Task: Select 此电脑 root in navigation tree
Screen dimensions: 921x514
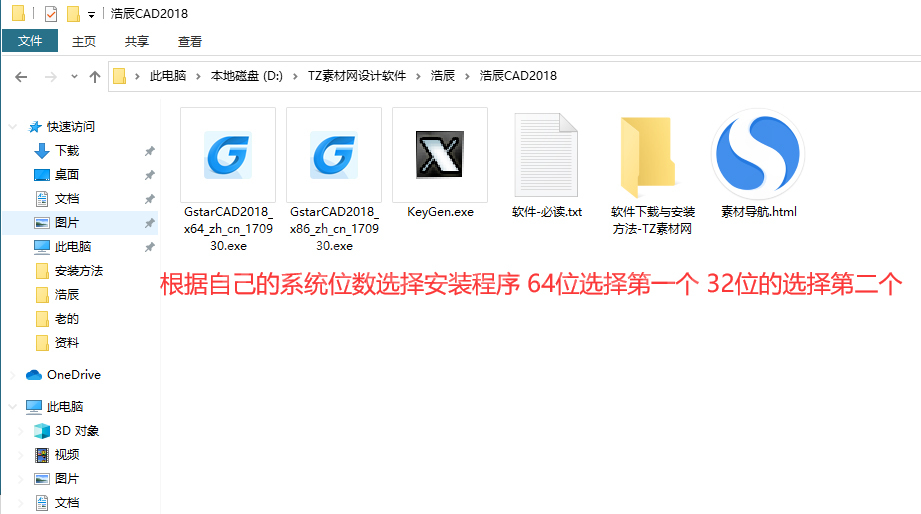Action: pos(65,407)
